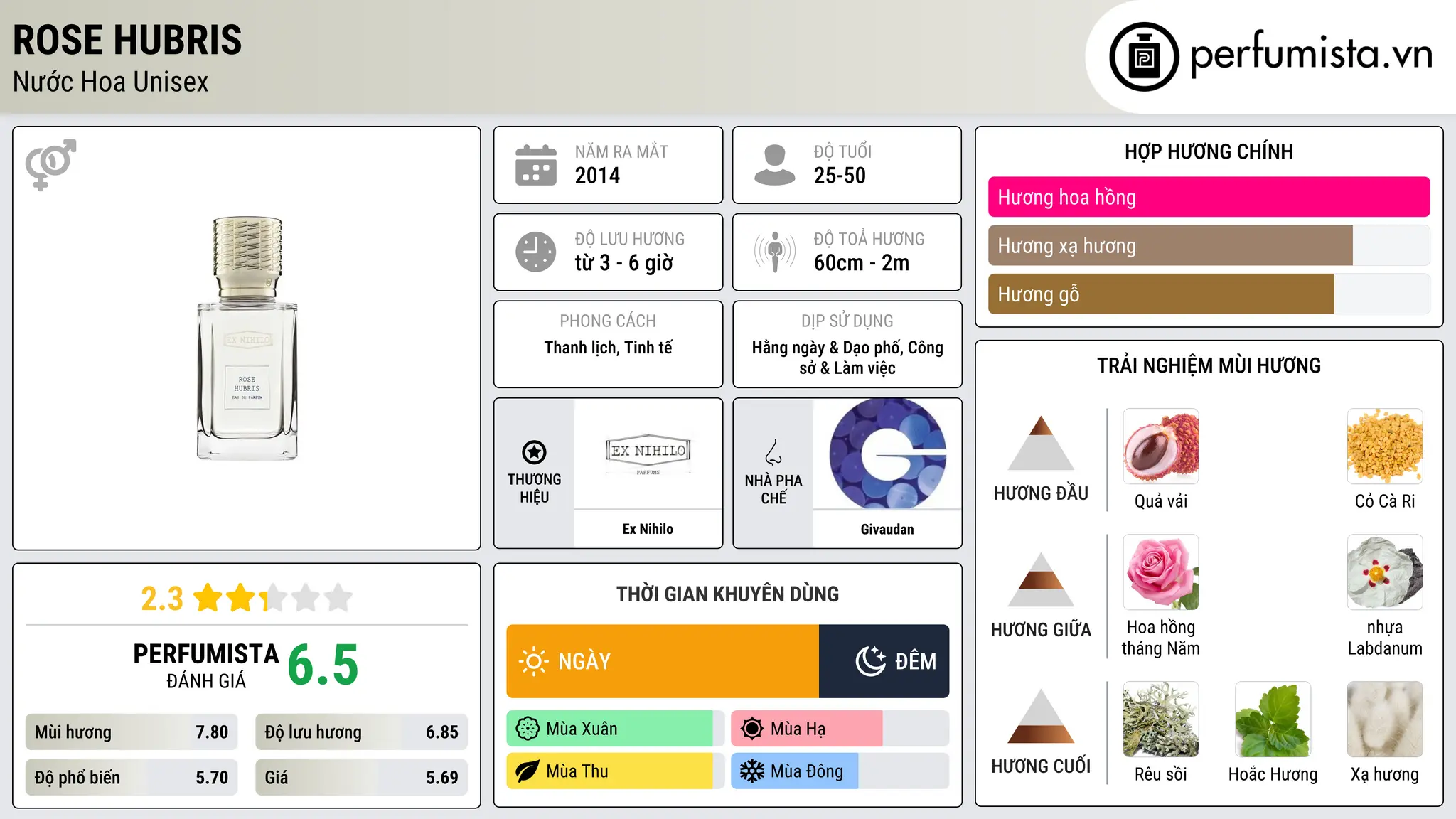Viewport: 1456px width, 819px height.
Task: Click the Hương đầu pyramid icon
Action: pos(1041,443)
